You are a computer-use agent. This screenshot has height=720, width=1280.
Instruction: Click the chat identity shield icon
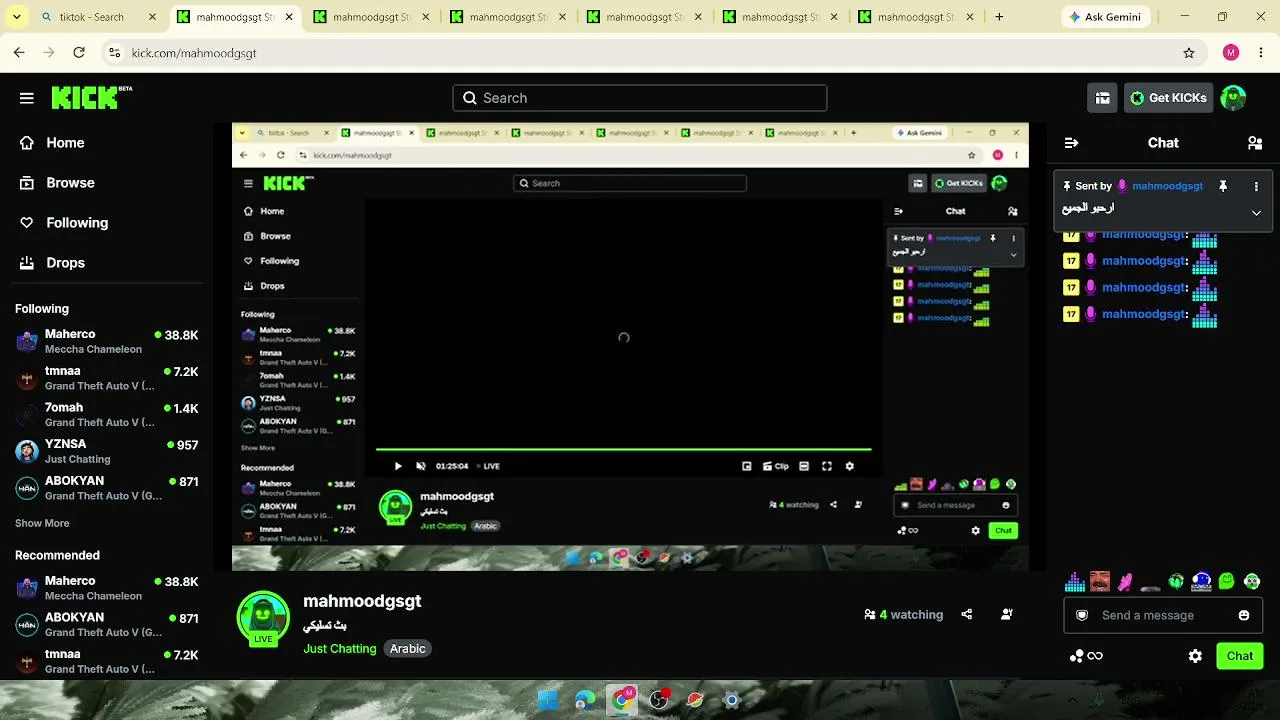tap(1082, 615)
